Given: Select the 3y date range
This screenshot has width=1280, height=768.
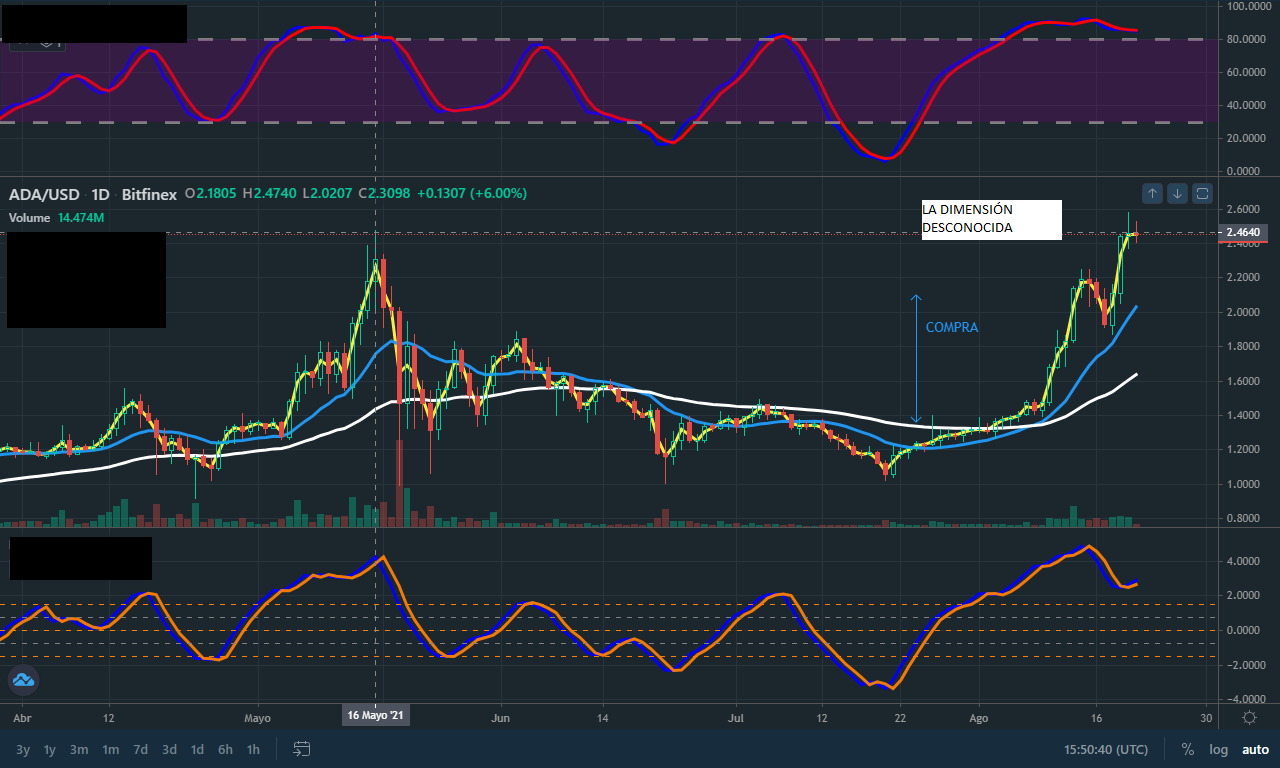Looking at the screenshot, I should 22,749.
